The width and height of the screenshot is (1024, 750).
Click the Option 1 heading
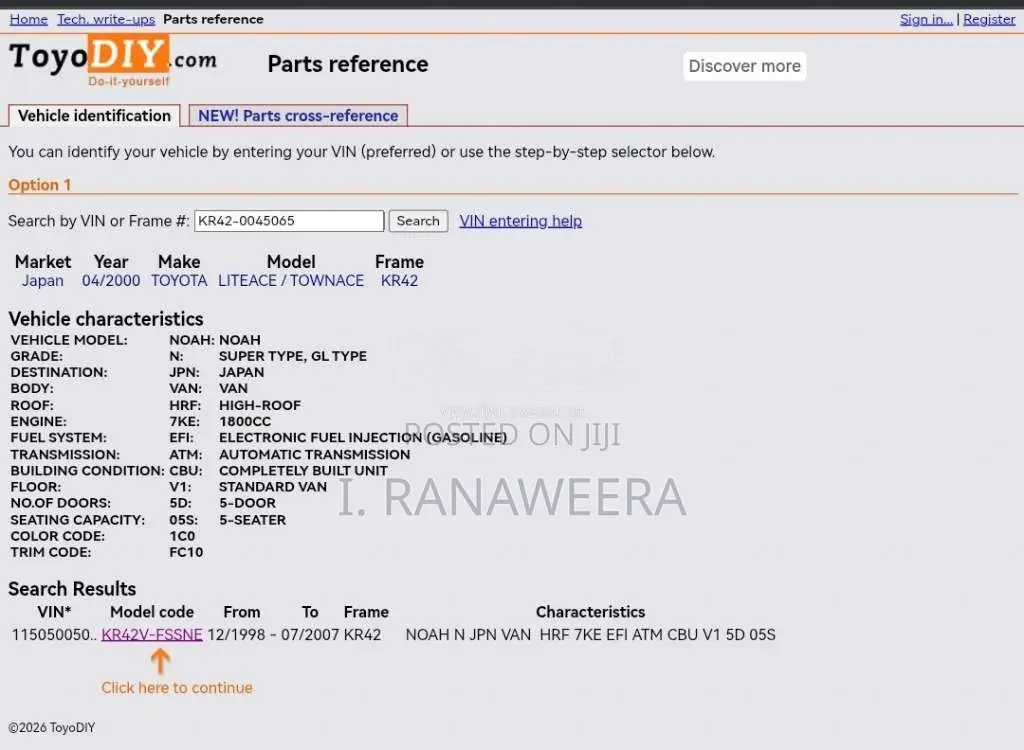[x=39, y=185]
